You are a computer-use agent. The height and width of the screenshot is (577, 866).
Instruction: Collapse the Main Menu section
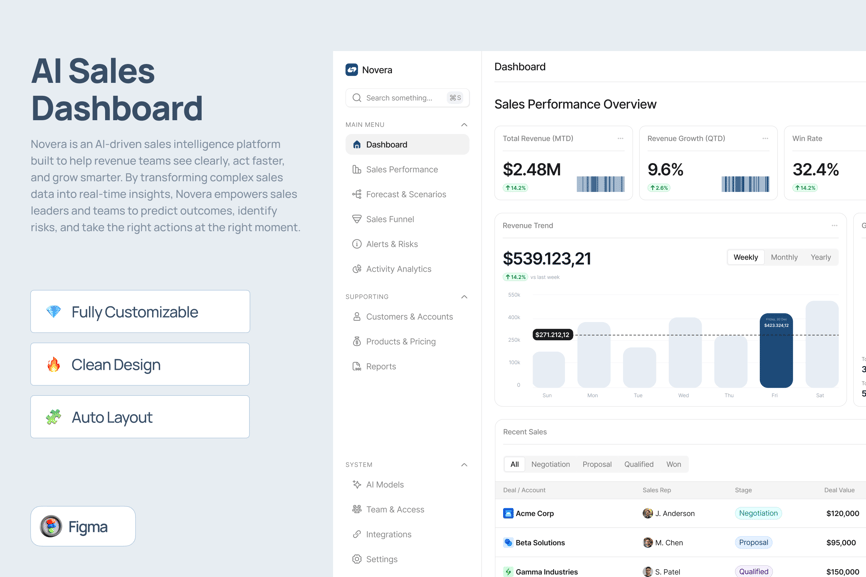[x=464, y=125]
